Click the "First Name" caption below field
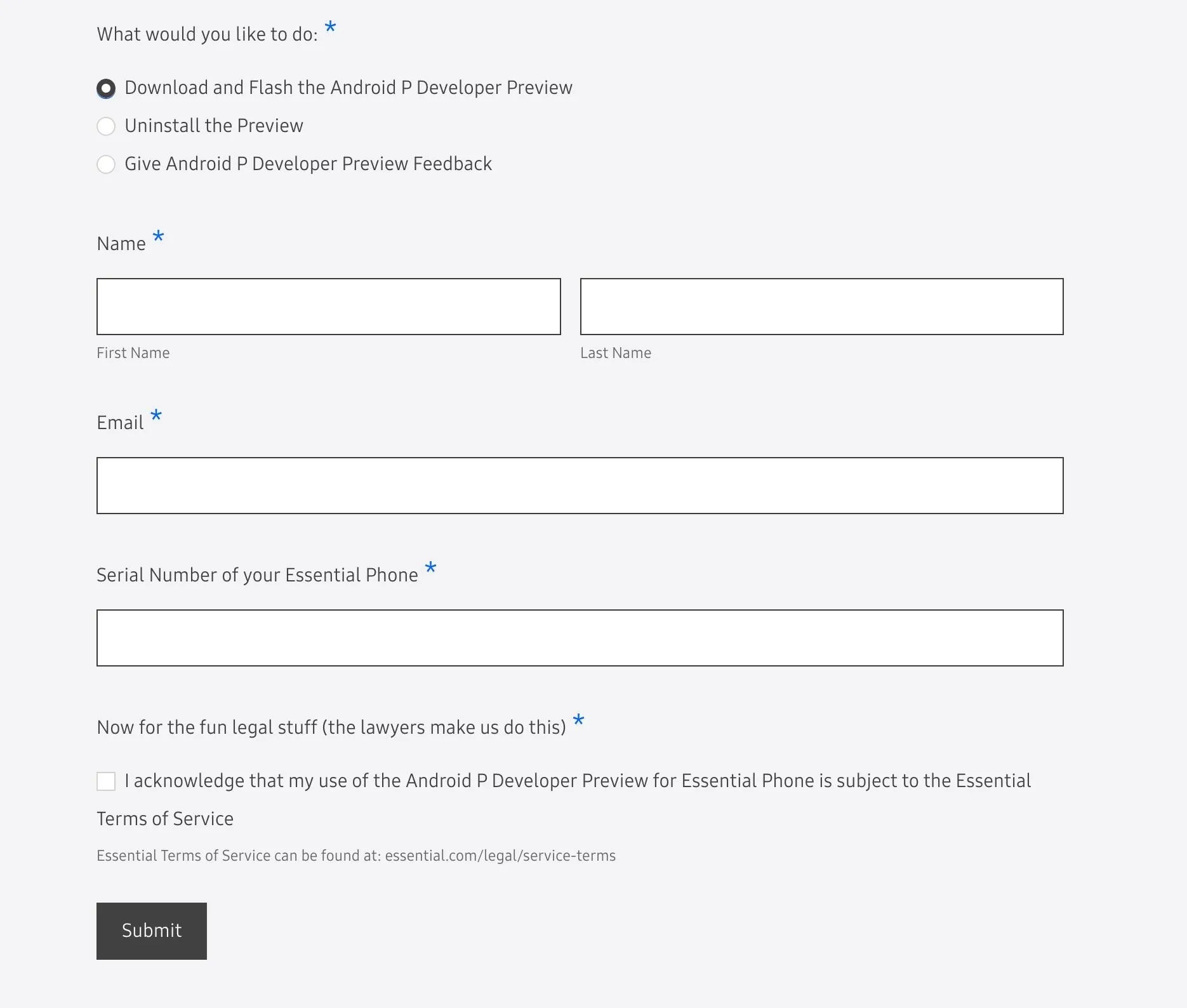 pos(133,353)
